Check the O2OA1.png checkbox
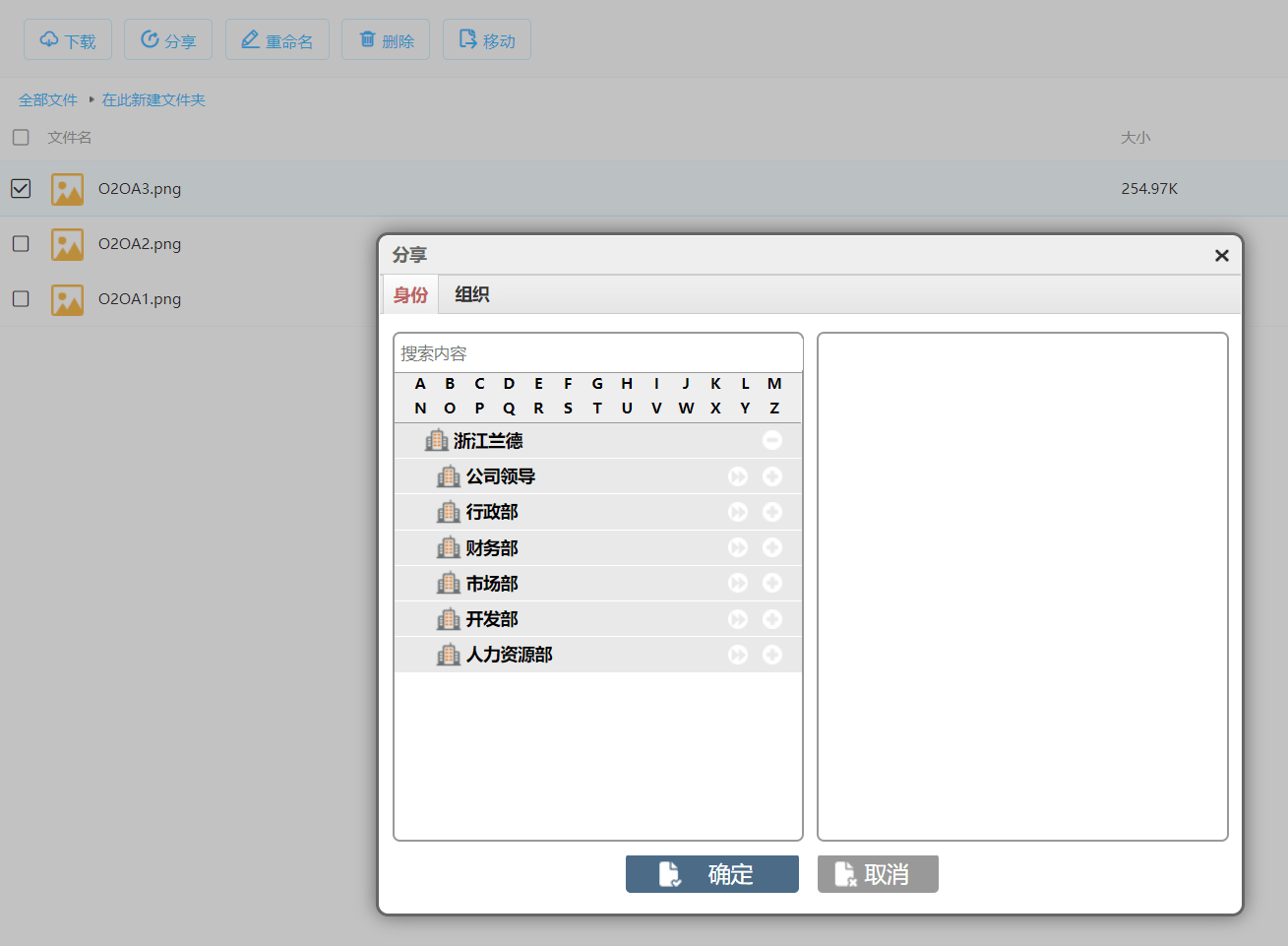Viewport: 1288px width, 946px height. (21, 298)
